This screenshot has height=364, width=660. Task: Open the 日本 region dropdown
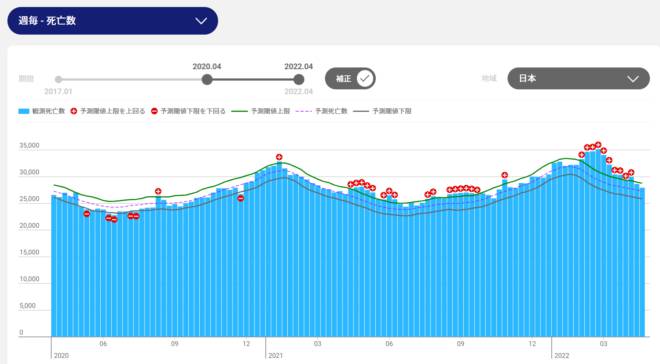tap(578, 78)
